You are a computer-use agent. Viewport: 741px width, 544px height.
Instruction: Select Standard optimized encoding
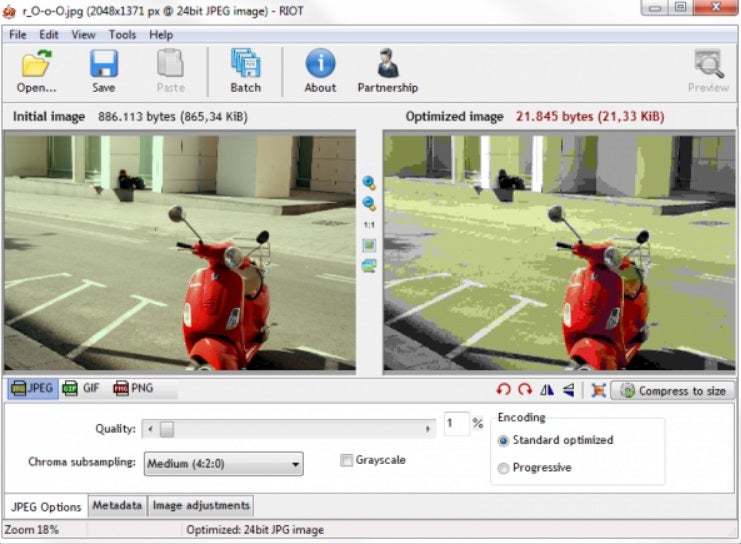[x=503, y=440]
